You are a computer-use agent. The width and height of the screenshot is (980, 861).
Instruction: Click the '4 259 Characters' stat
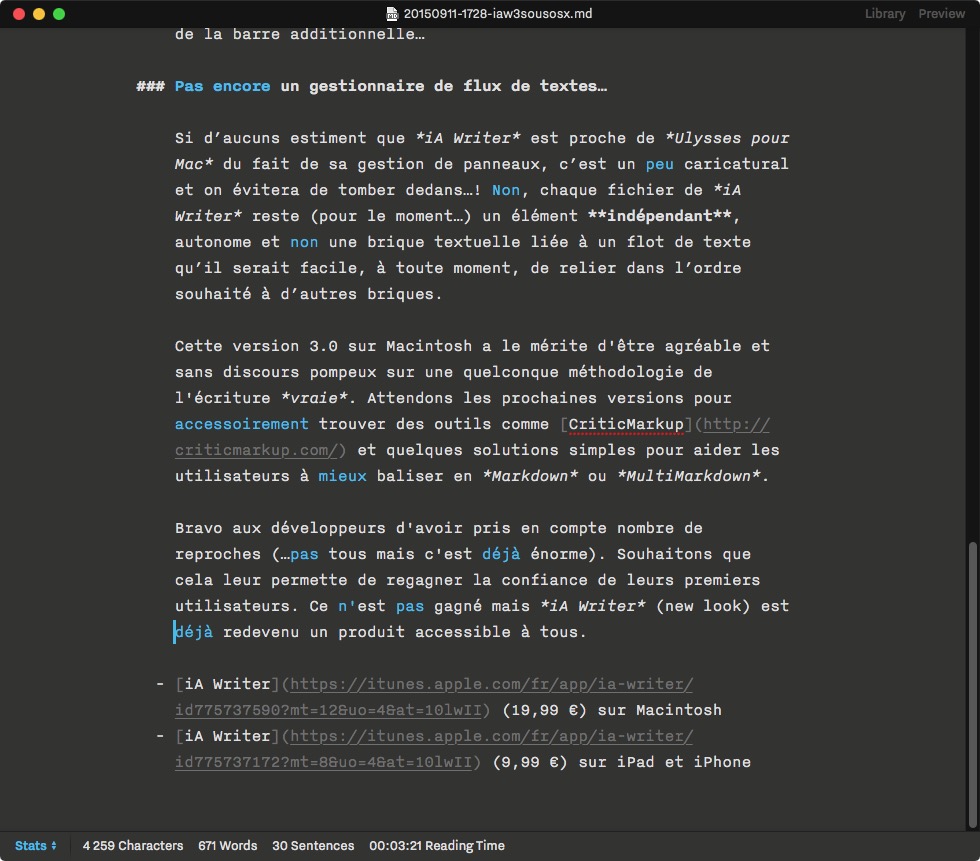coord(133,845)
